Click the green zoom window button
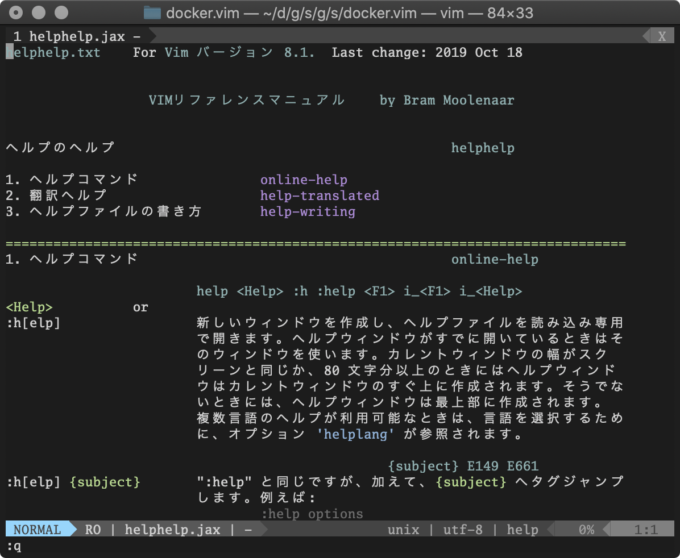The image size is (680, 558). coord(66,13)
